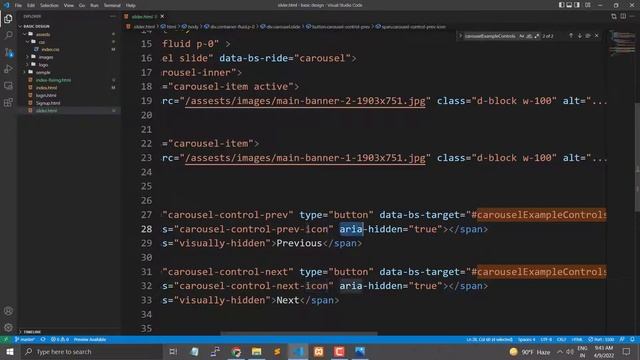The width and height of the screenshot is (640, 360).
Task: Collapse the assests folder in explorer
Action: (x=42, y=34)
